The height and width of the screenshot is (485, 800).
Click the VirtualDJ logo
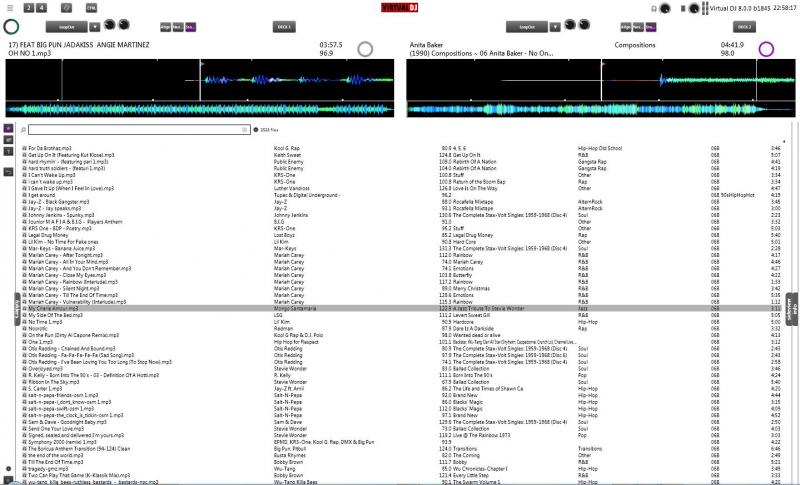tap(399, 8)
